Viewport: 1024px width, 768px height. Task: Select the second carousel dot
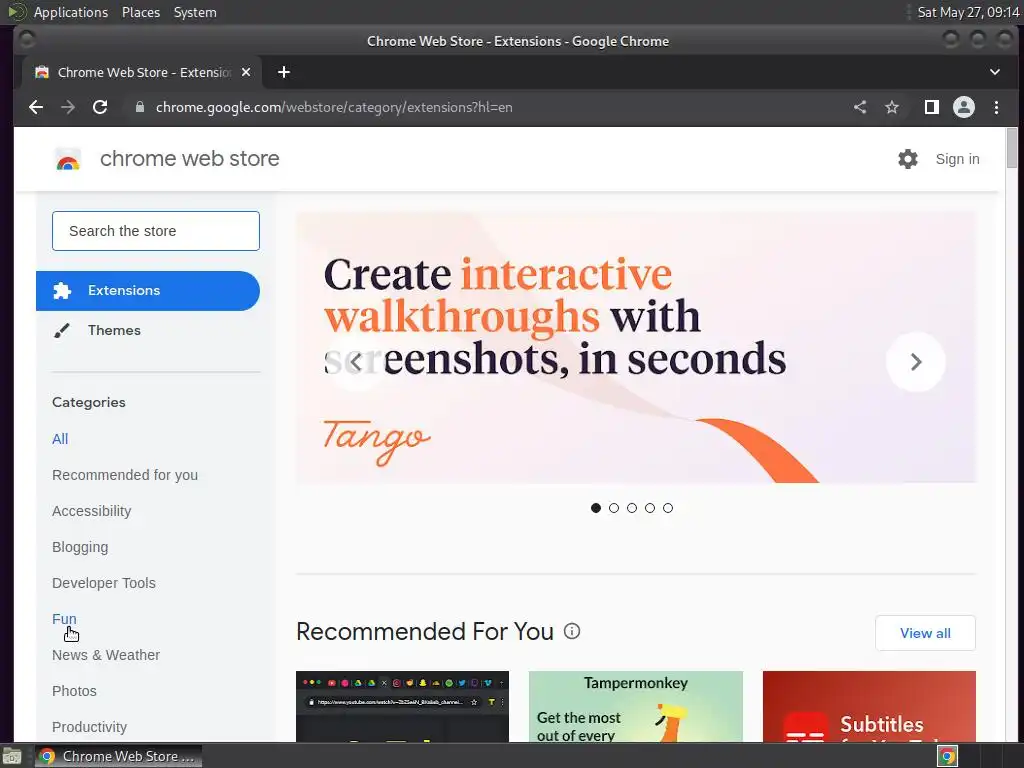(614, 507)
